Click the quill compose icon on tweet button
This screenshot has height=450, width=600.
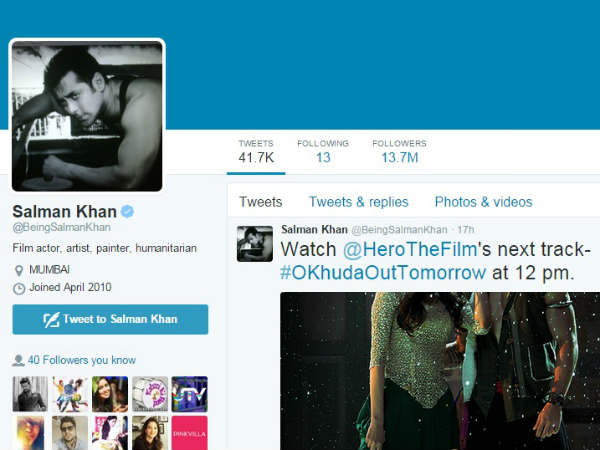[x=51, y=320]
